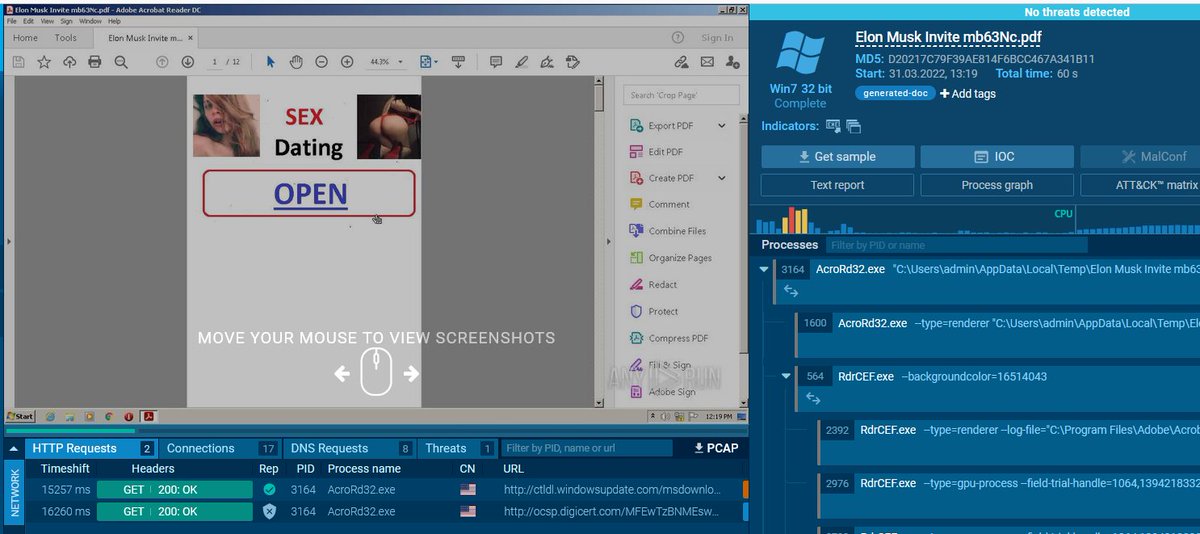The image size is (1200, 534).
Task: Click the upload to cloud icon
Action: tap(69, 62)
